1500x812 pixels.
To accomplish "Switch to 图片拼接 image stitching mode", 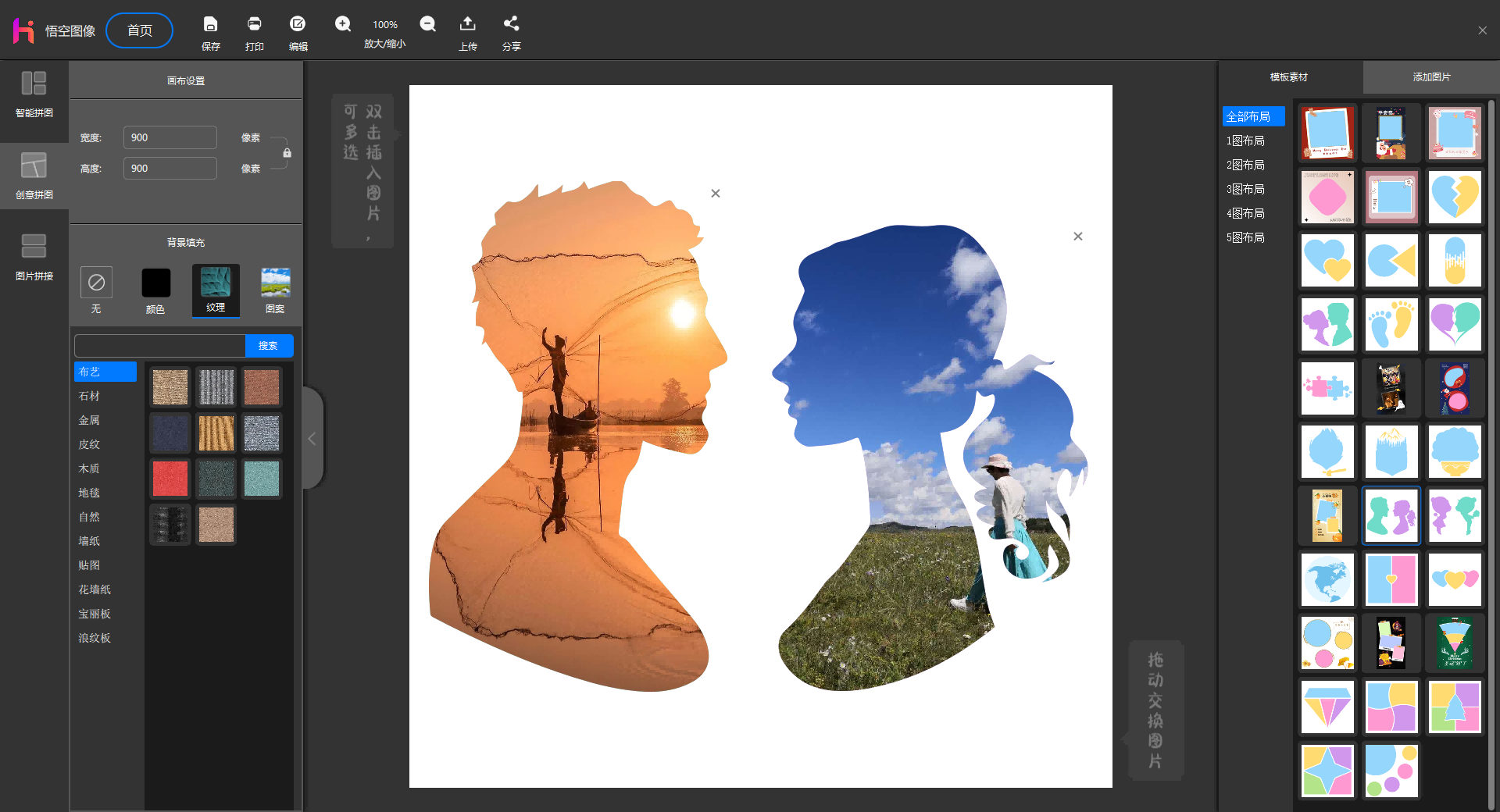I will pos(34,257).
